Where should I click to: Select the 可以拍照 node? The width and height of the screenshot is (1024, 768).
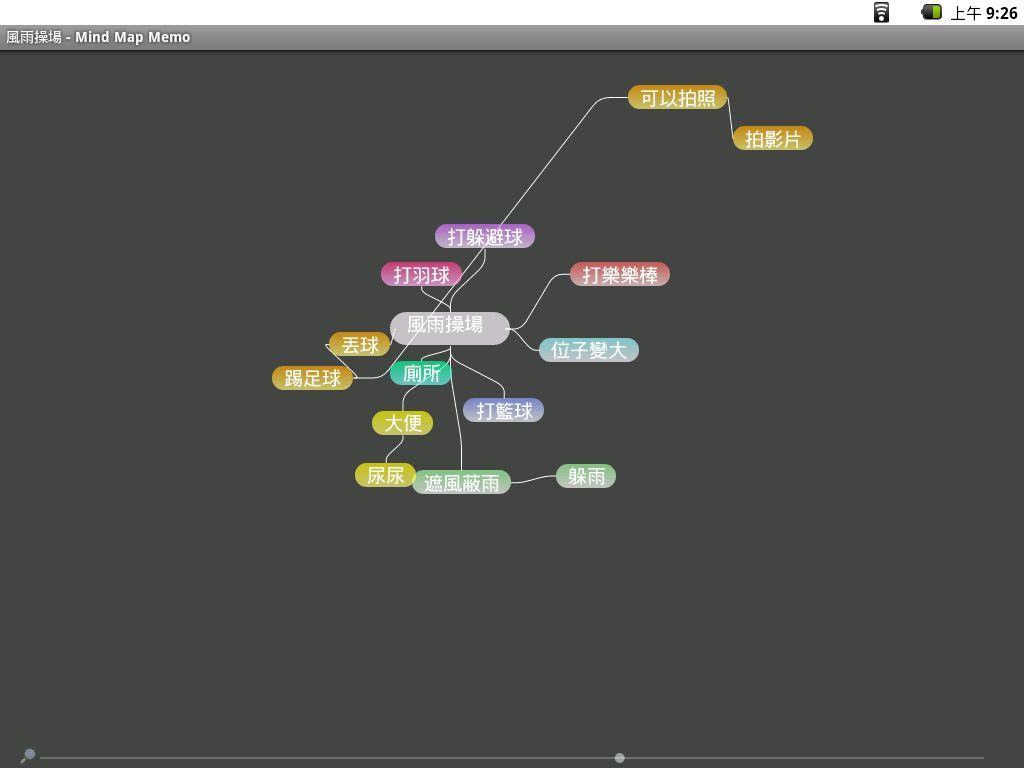coord(677,98)
